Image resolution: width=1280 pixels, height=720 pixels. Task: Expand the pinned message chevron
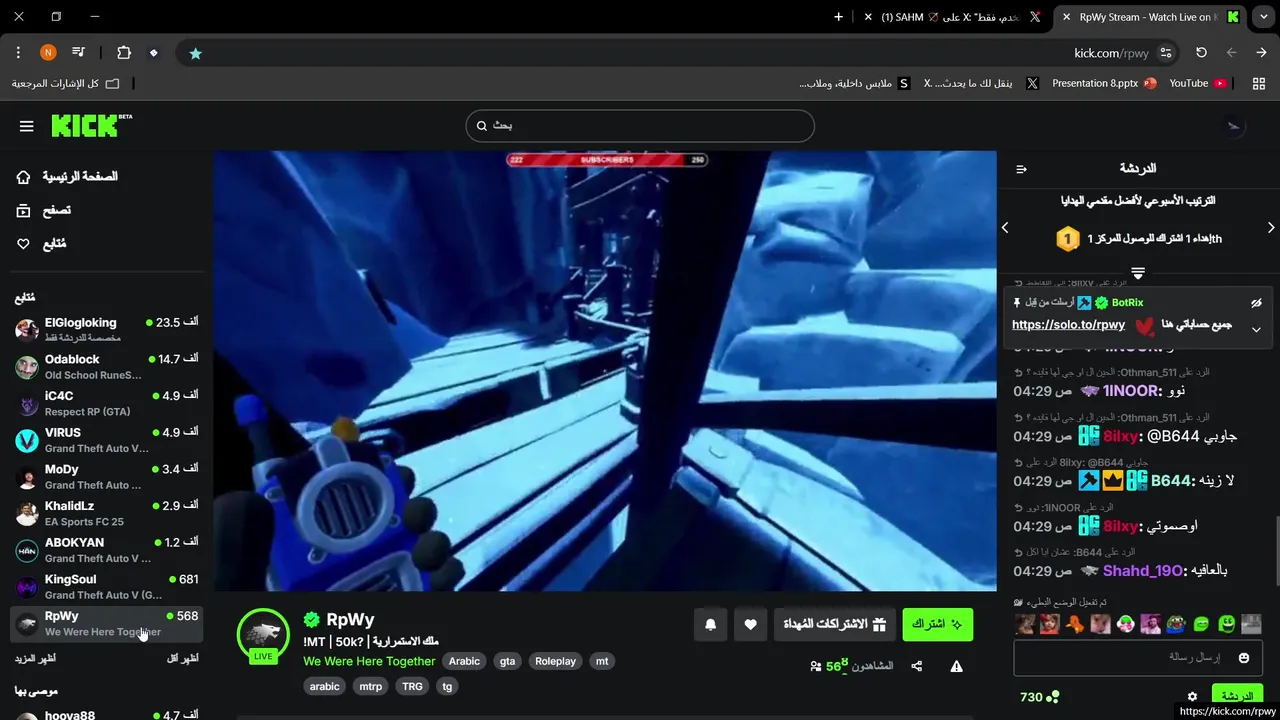pos(1256,330)
